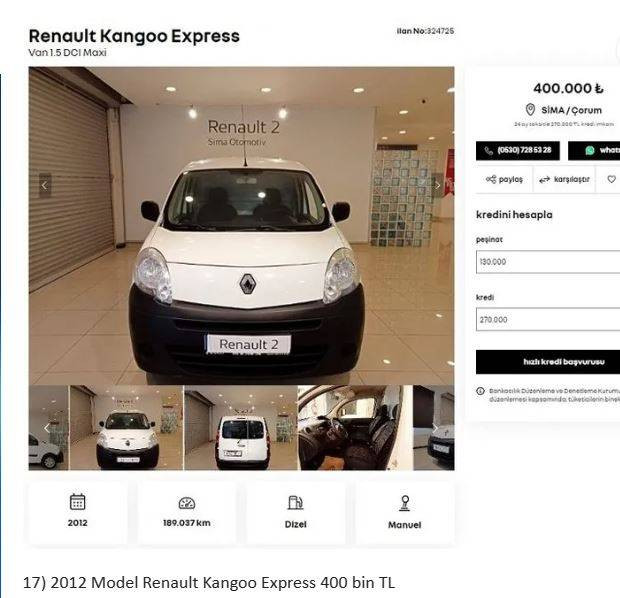The image size is (620, 598).
Task: Select the interior seats thumbnail
Action: tap(355, 428)
